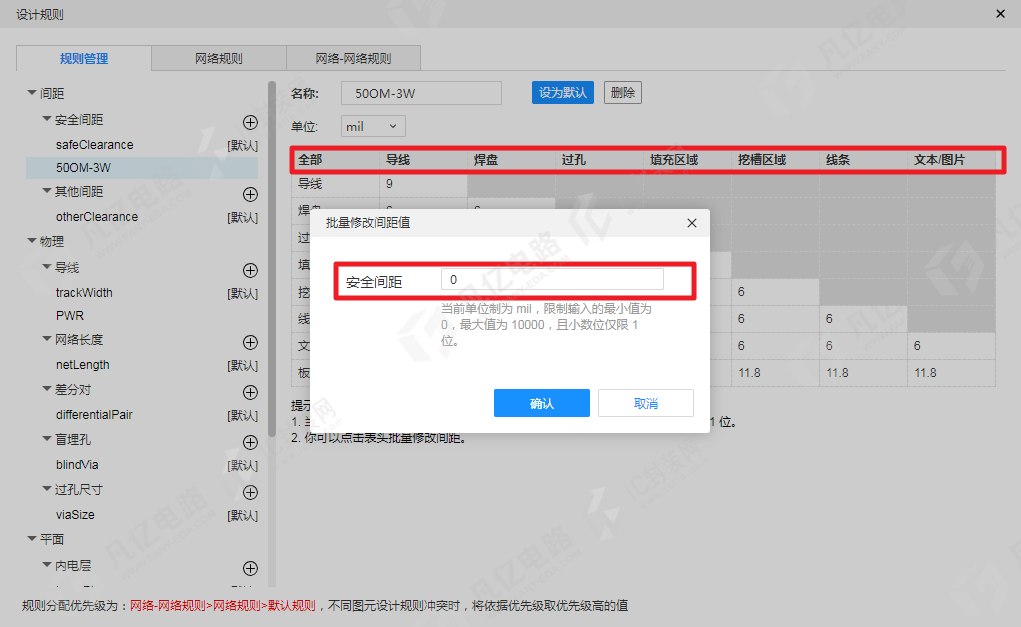The width and height of the screenshot is (1021, 627).
Task: Click the 11.8 cell in 挖槽区域 column
Action: (x=775, y=372)
